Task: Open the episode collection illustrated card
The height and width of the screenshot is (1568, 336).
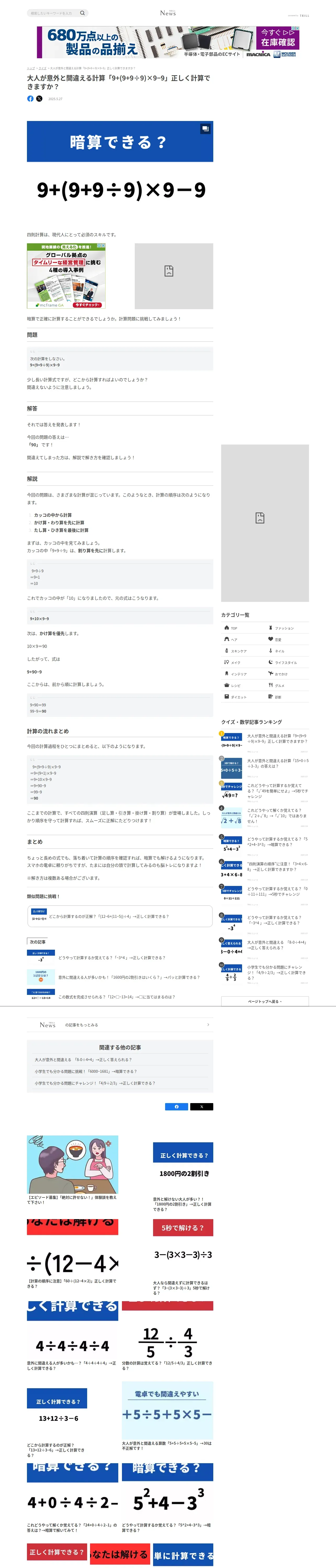Action: [x=72, y=1171]
